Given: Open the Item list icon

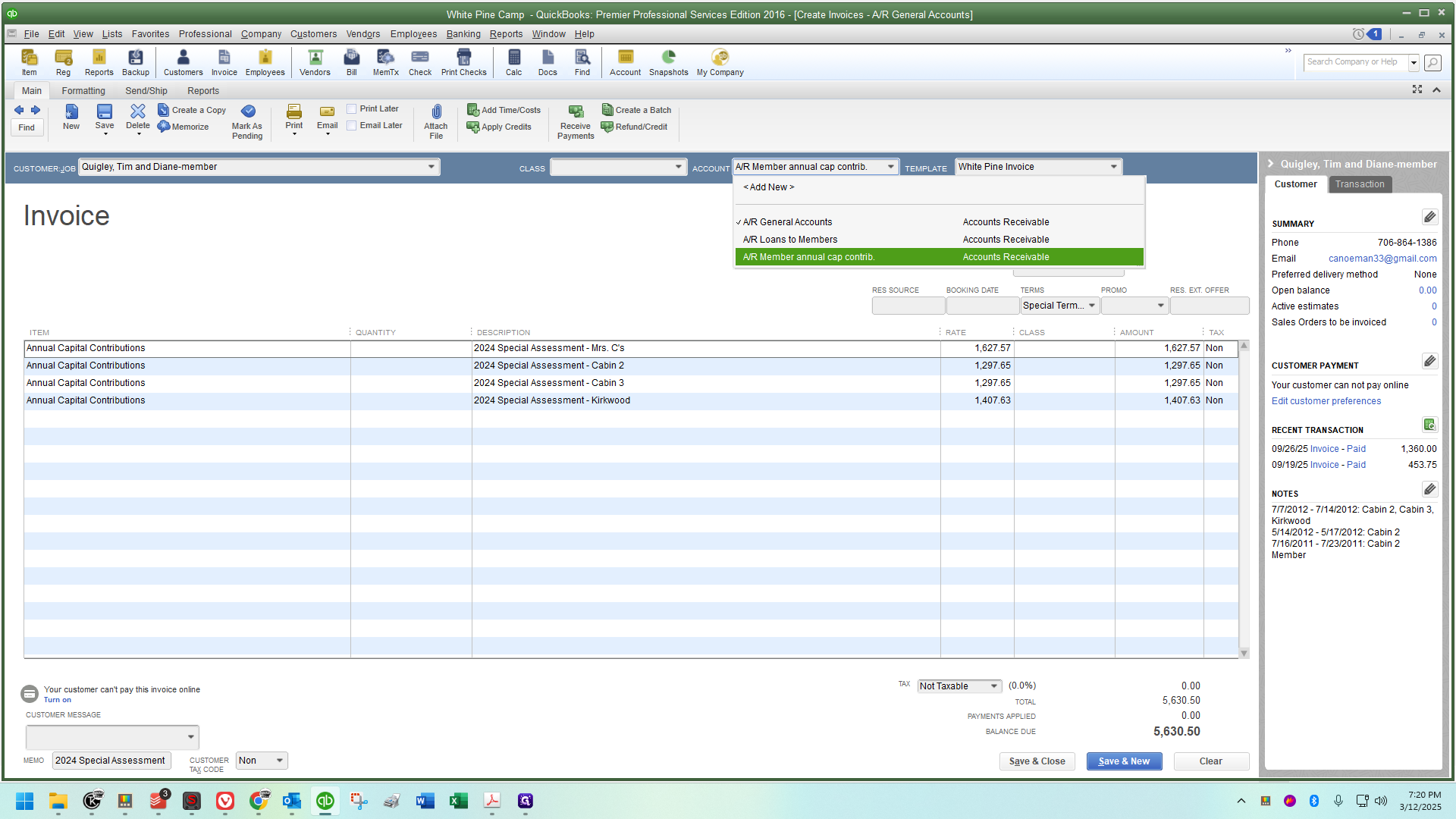Looking at the screenshot, I should pos(29,62).
